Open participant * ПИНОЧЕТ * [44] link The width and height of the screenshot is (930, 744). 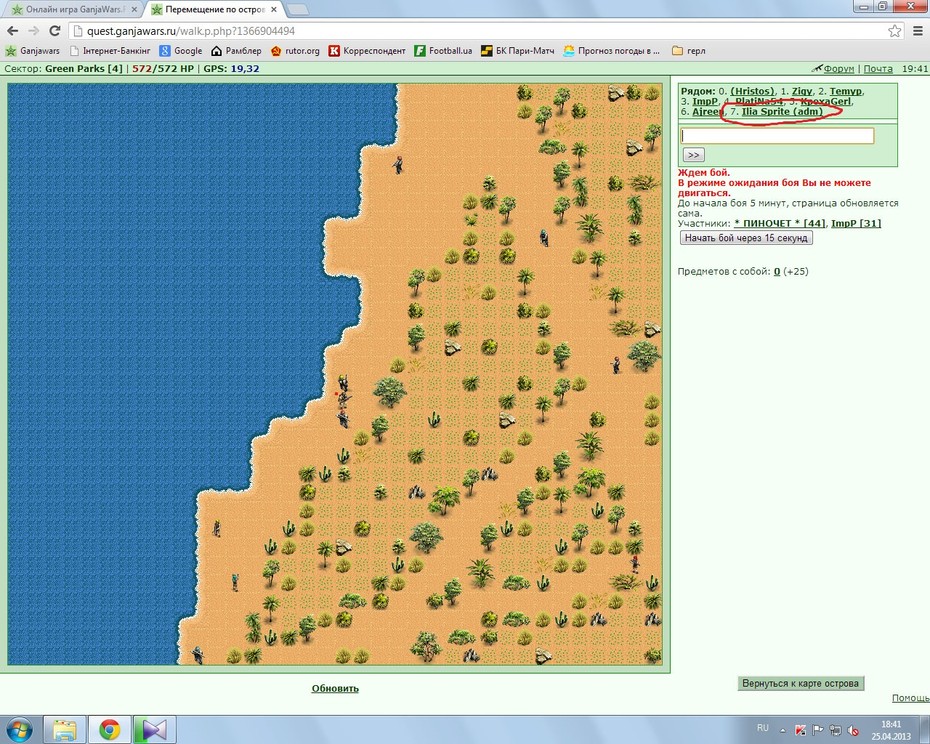[x=779, y=224]
